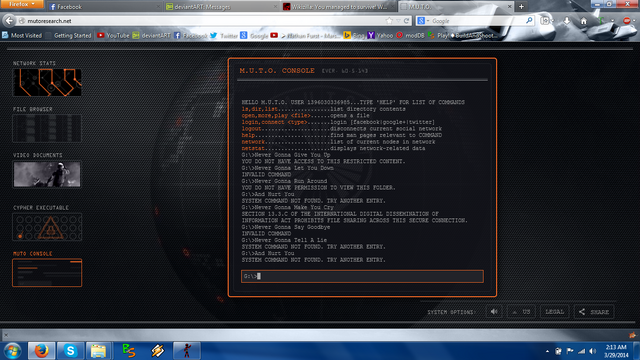640x360 pixels.
Task: Click the 'network' command text in console
Action: (253, 142)
